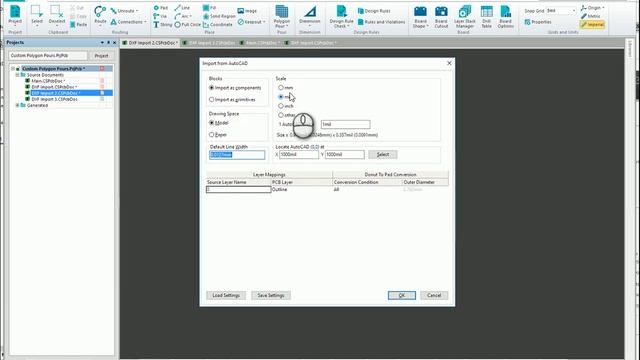This screenshot has height=360, width=640.
Task: Select the Full Circle tool
Action: click(188, 24)
